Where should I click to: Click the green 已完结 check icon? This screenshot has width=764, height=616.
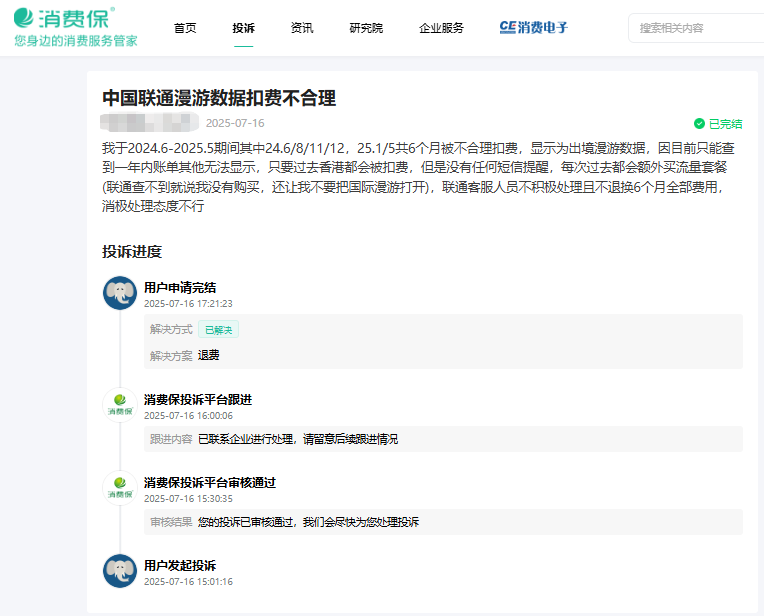pos(699,124)
